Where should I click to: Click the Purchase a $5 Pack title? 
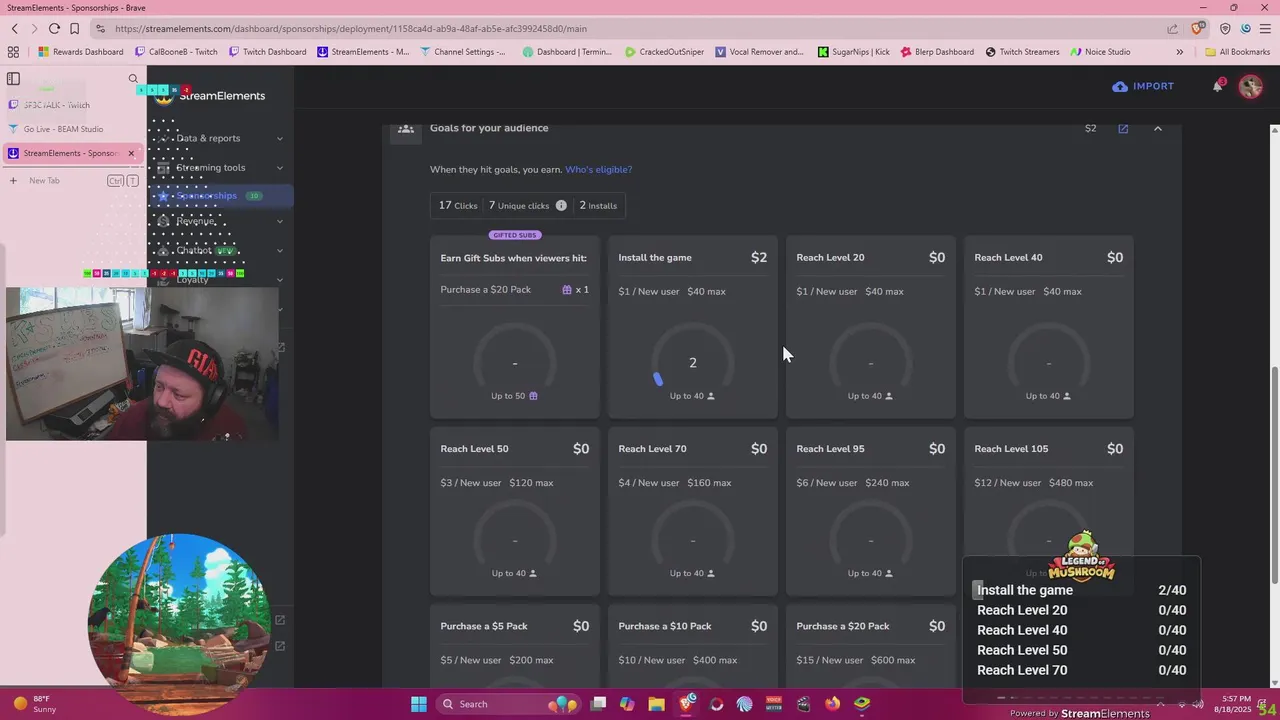(484, 626)
